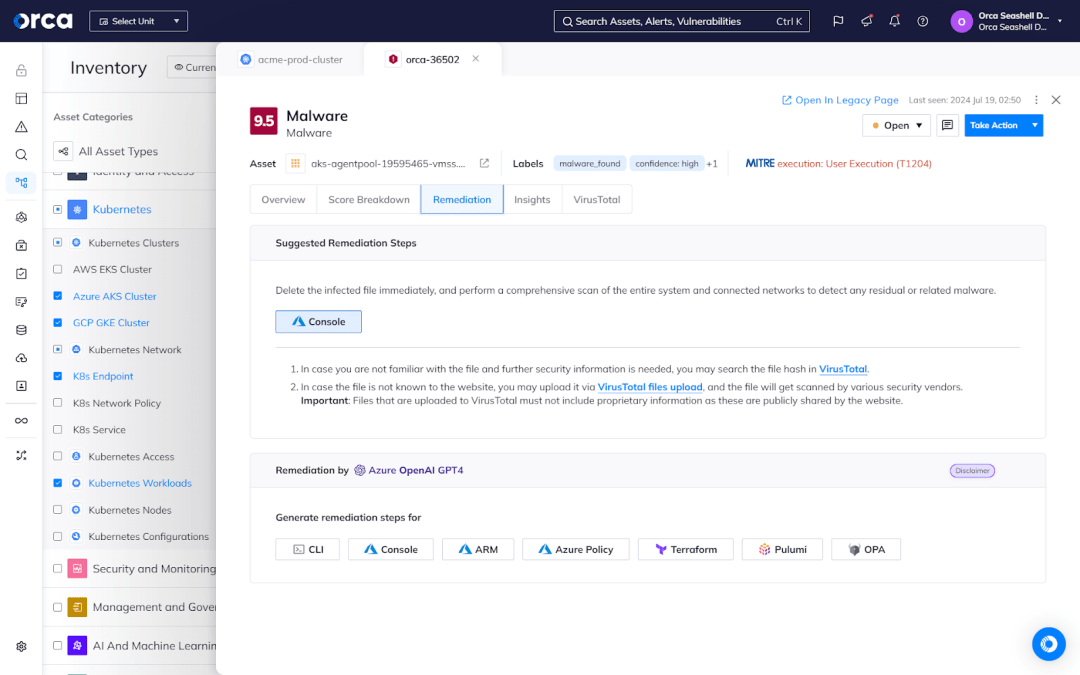Open the cloud icon in left sidebar
Image resolution: width=1080 pixels, height=675 pixels.
(21, 358)
